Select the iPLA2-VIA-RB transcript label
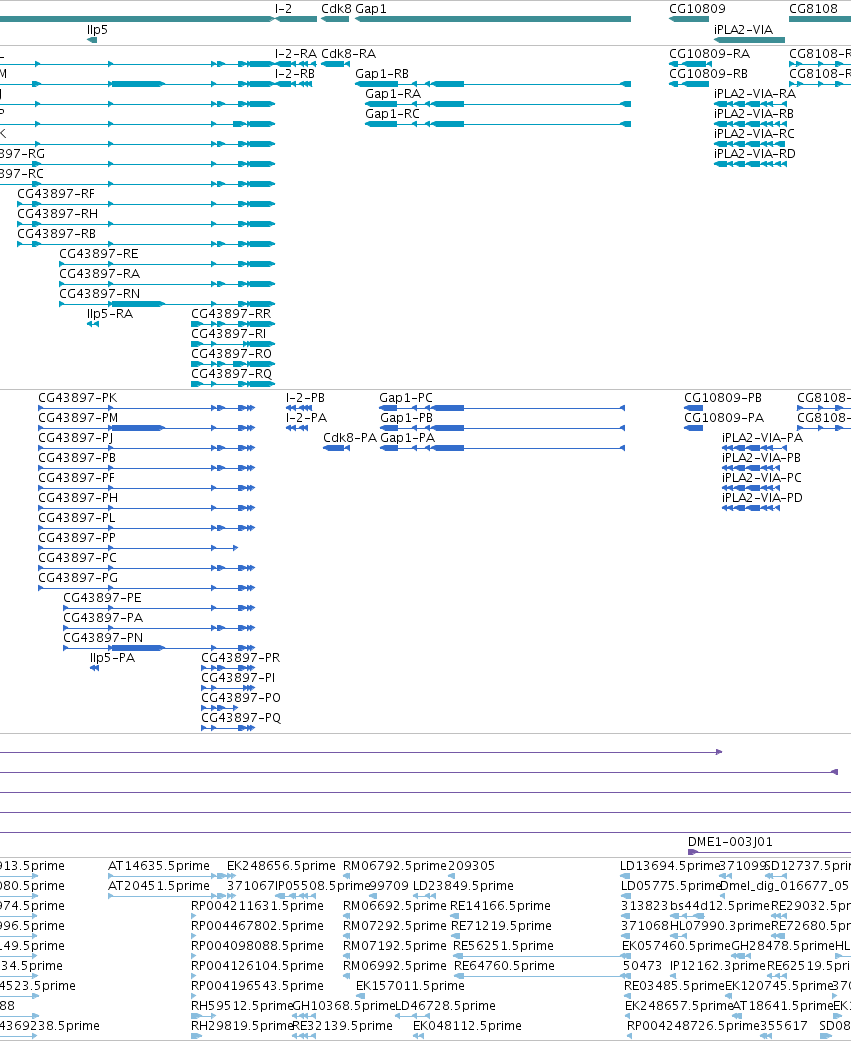The image size is (851, 1041). [754, 114]
